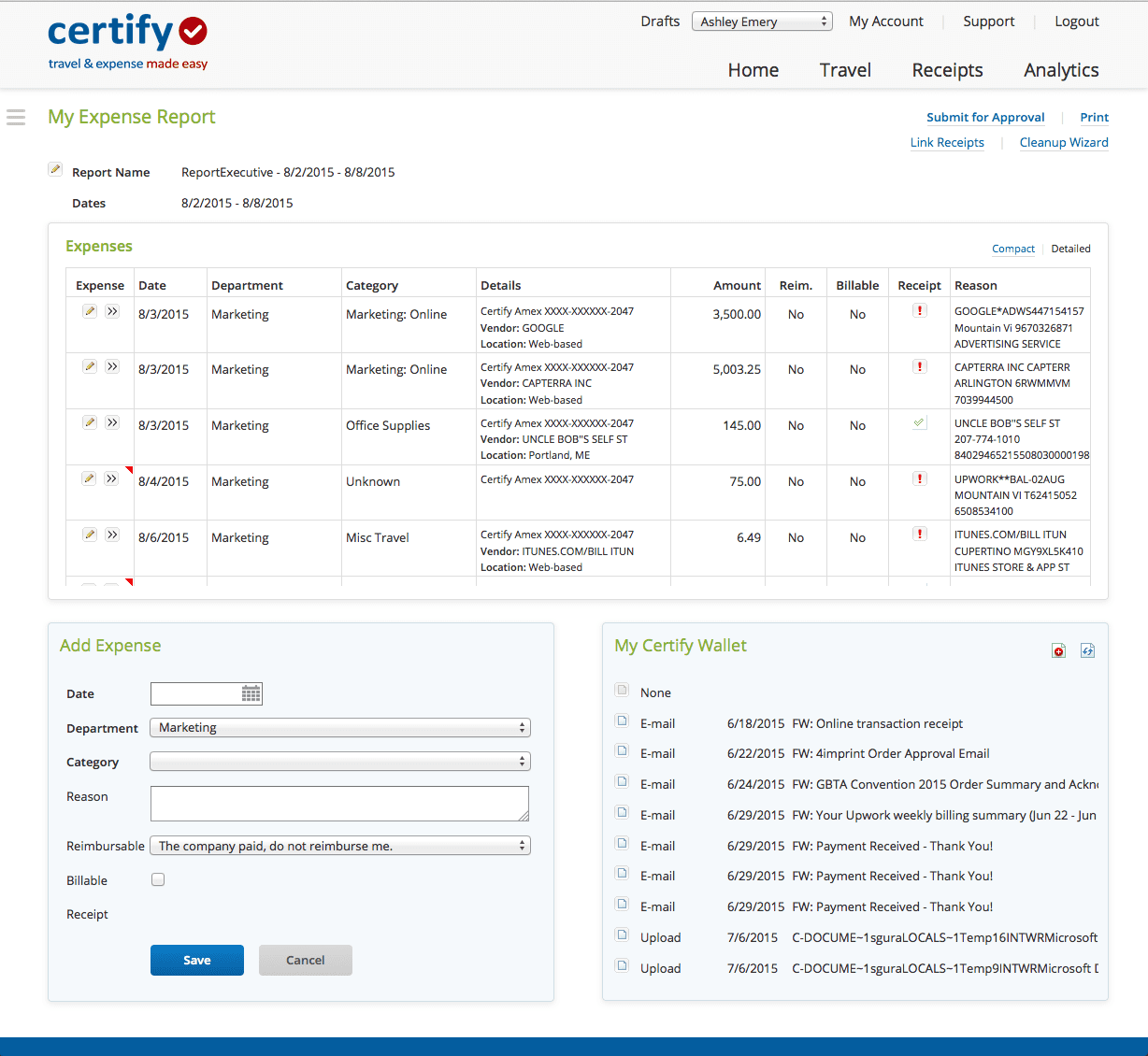Click the pencil icon beside Report Name
This screenshot has height=1056, width=1148.
tap(55, 170)
